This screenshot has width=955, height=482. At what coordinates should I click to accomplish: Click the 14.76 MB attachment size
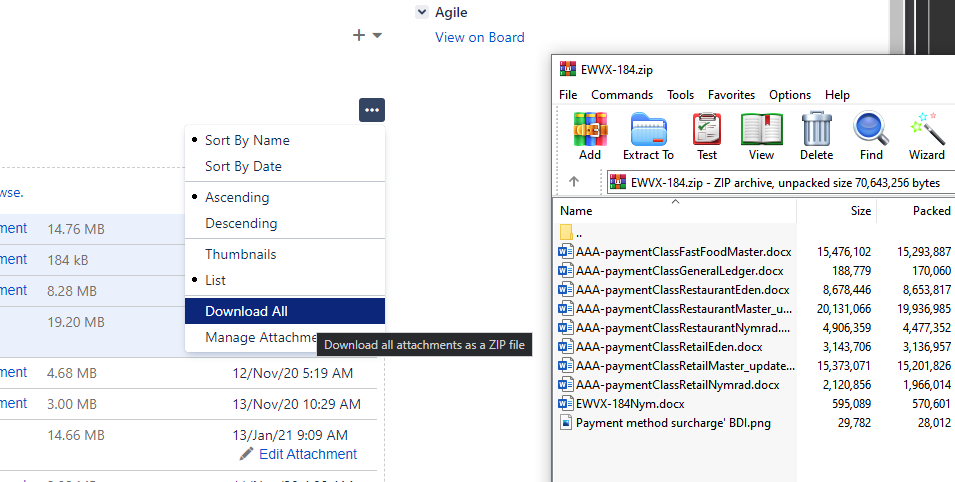pos(76,229)
